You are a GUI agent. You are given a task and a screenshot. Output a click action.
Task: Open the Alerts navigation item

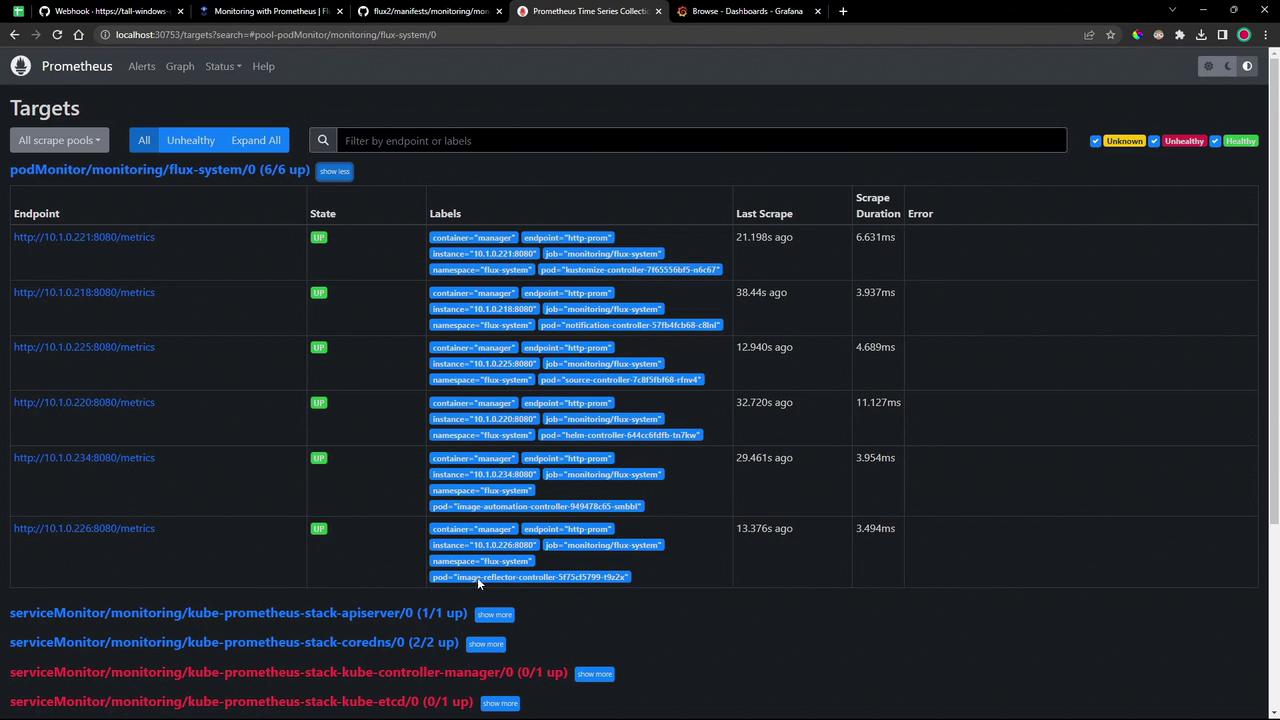(x=142, y=66)
